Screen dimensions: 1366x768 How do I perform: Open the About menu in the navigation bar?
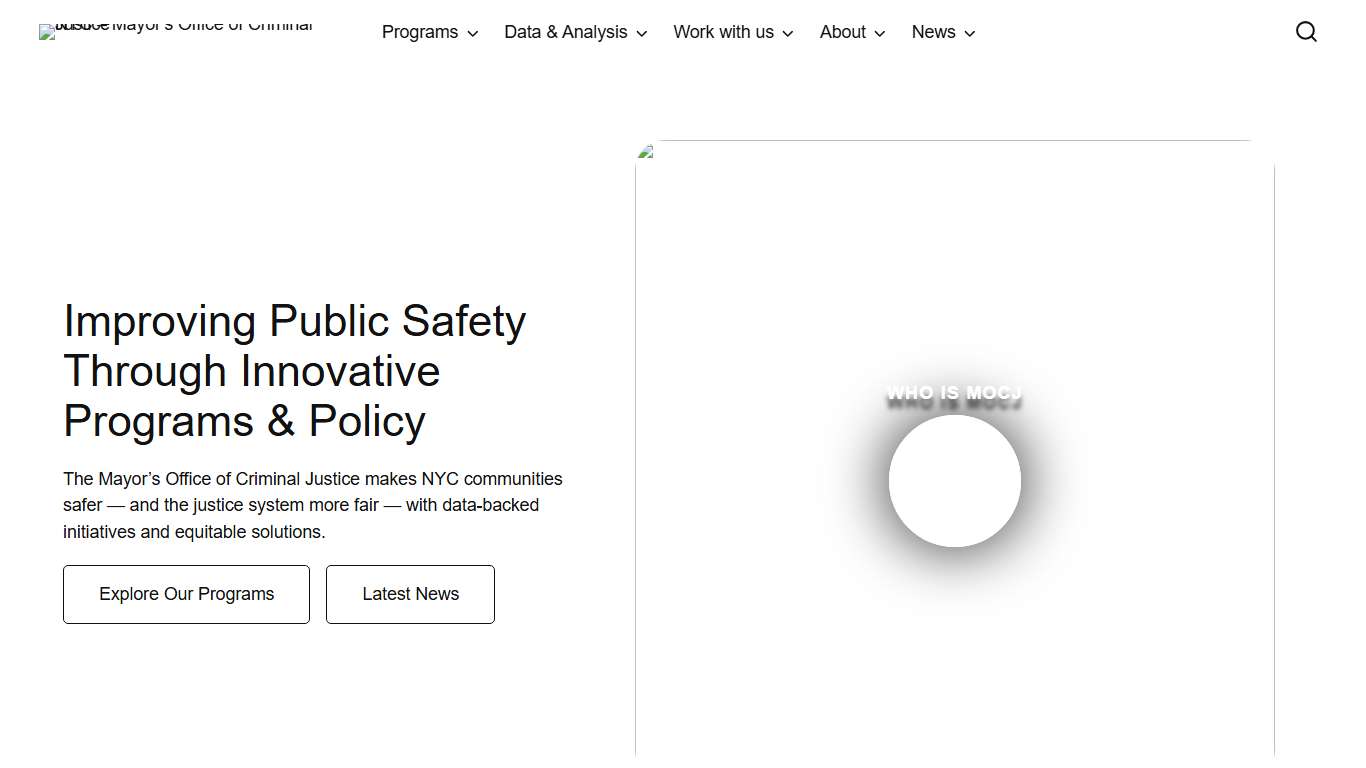(843, 32)
